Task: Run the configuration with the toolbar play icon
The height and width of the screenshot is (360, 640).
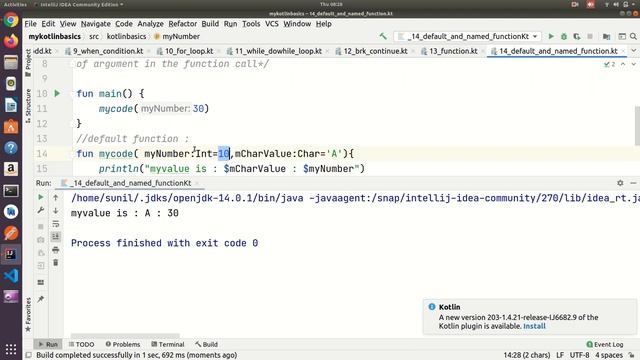Action: tap(551, 36)
